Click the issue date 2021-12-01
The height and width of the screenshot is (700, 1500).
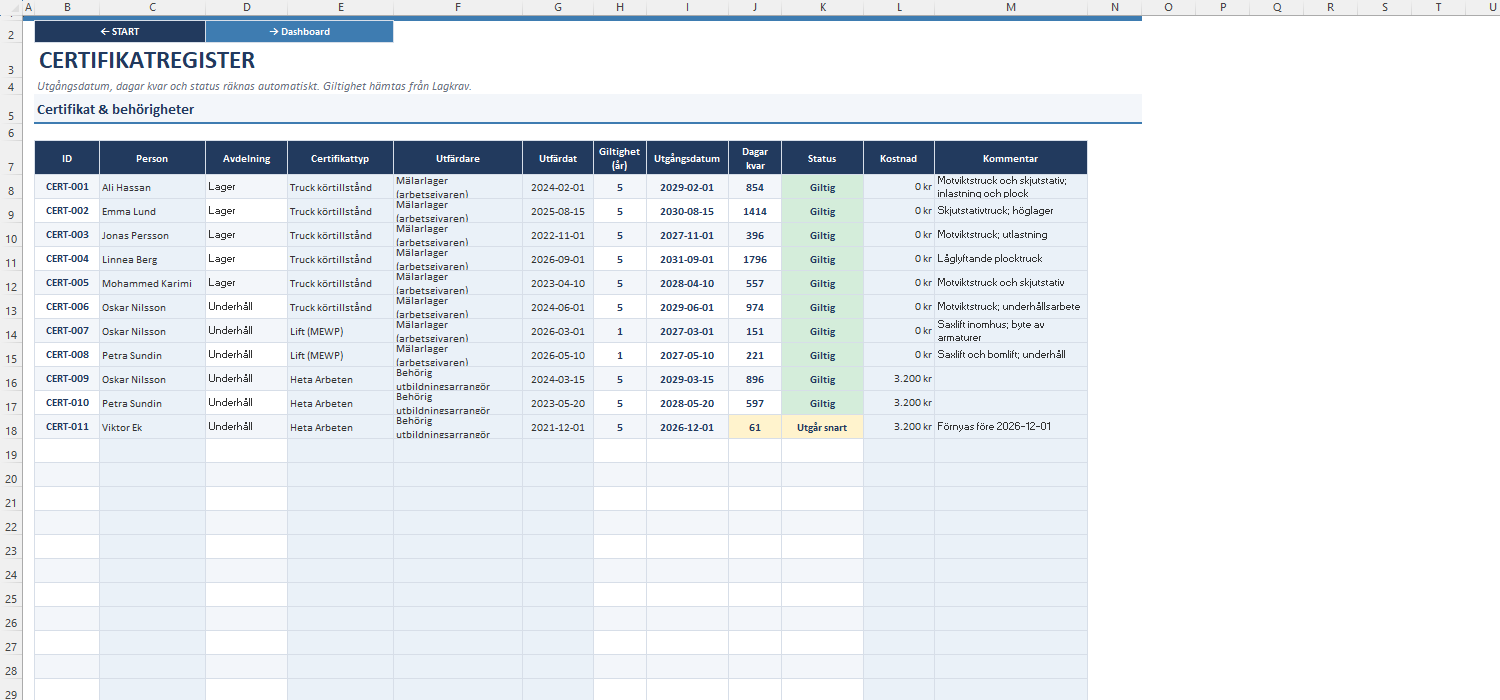(x=558, y=427)
